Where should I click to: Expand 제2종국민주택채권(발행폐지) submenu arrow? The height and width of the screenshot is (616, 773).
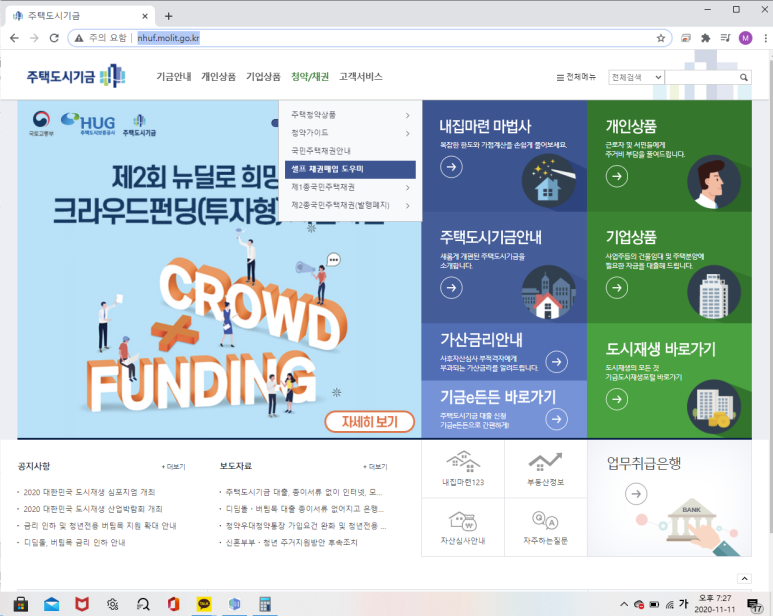[x=408, y=206]
